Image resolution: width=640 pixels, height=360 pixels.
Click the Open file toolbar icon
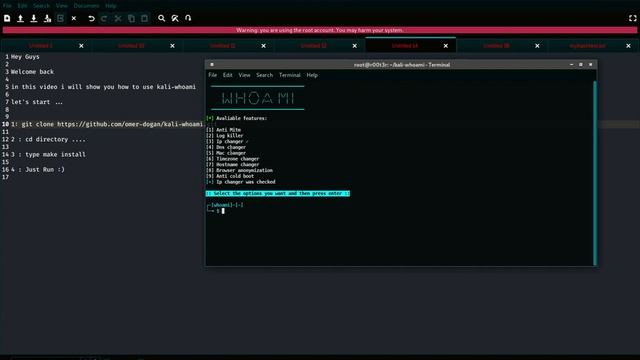click(20, 18)
